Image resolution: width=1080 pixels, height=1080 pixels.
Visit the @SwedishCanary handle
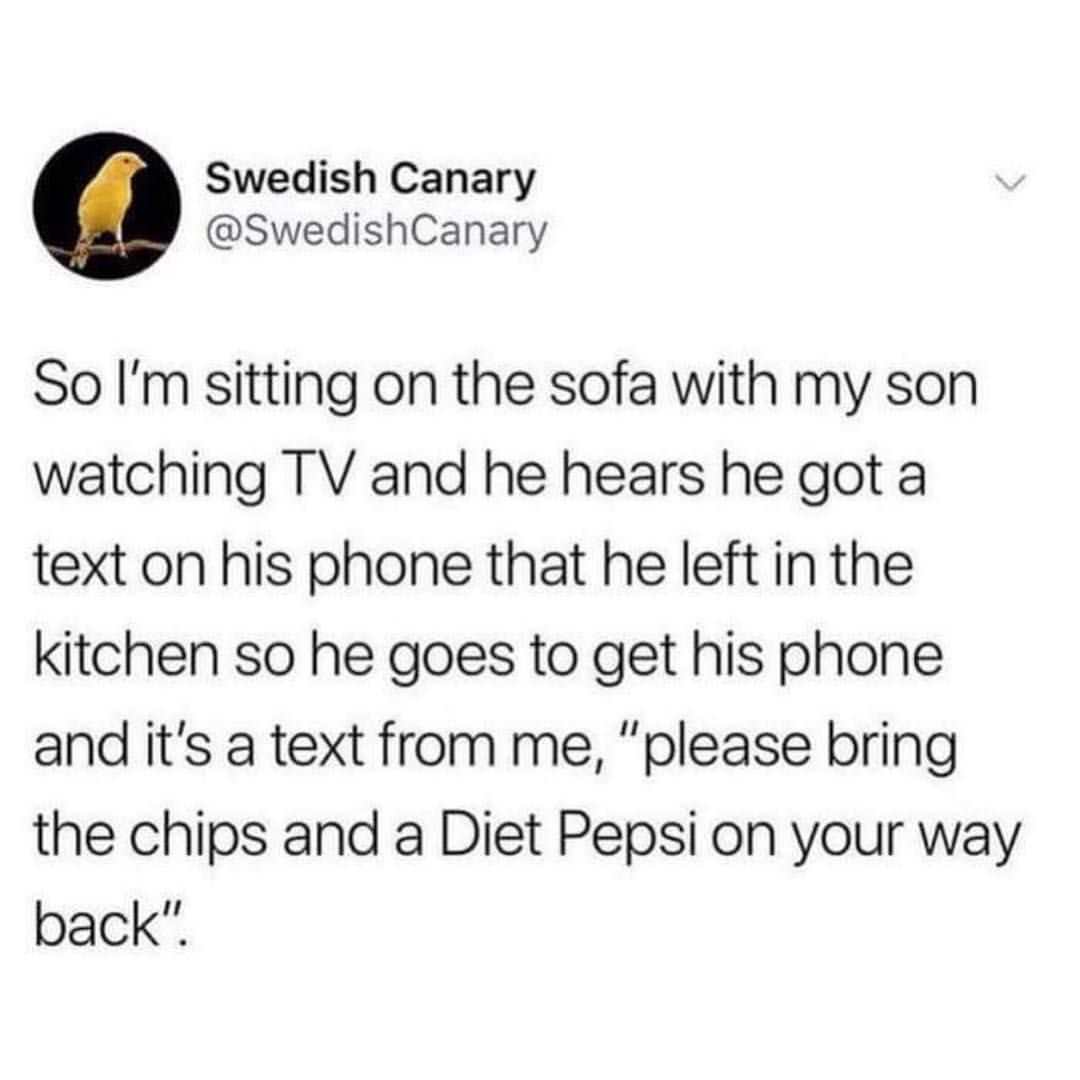377,231
